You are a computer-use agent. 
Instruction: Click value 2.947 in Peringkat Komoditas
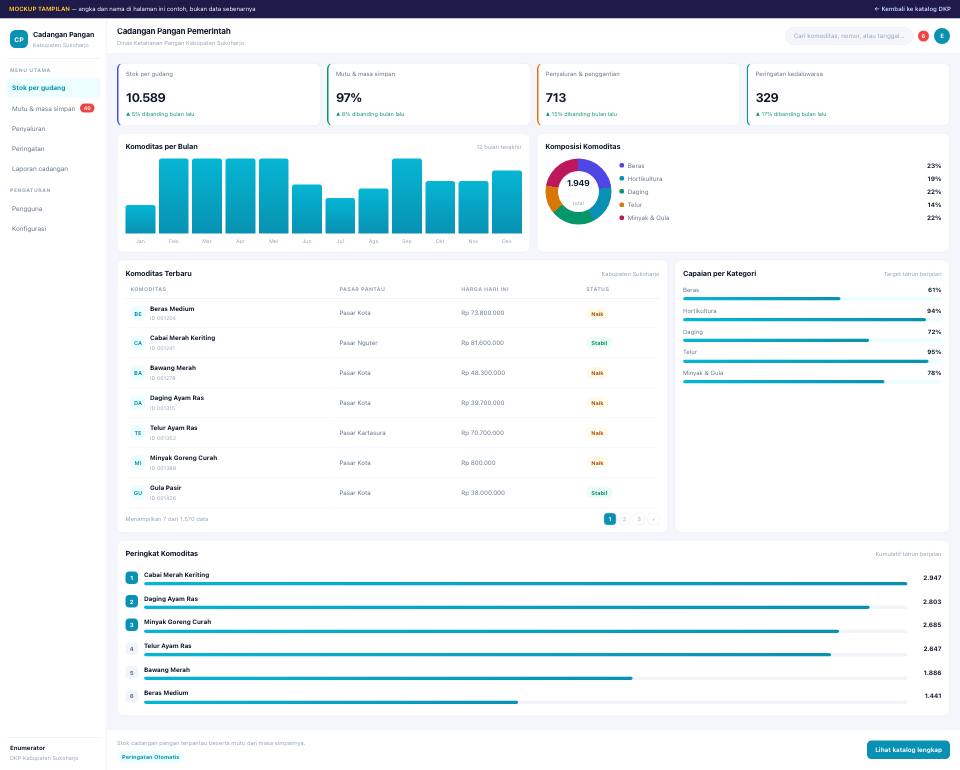point(932,578)
